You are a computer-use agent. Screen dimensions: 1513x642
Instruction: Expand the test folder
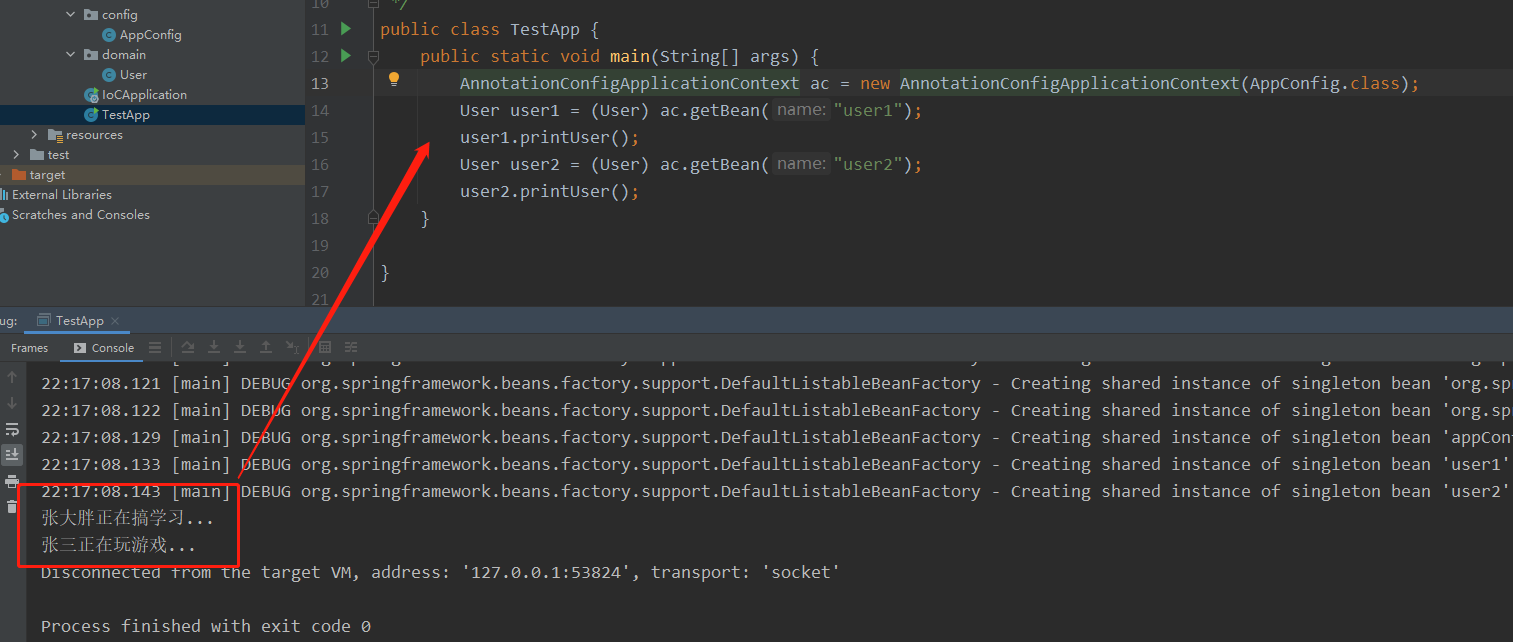pyautogui.click(x=16, y=154)
